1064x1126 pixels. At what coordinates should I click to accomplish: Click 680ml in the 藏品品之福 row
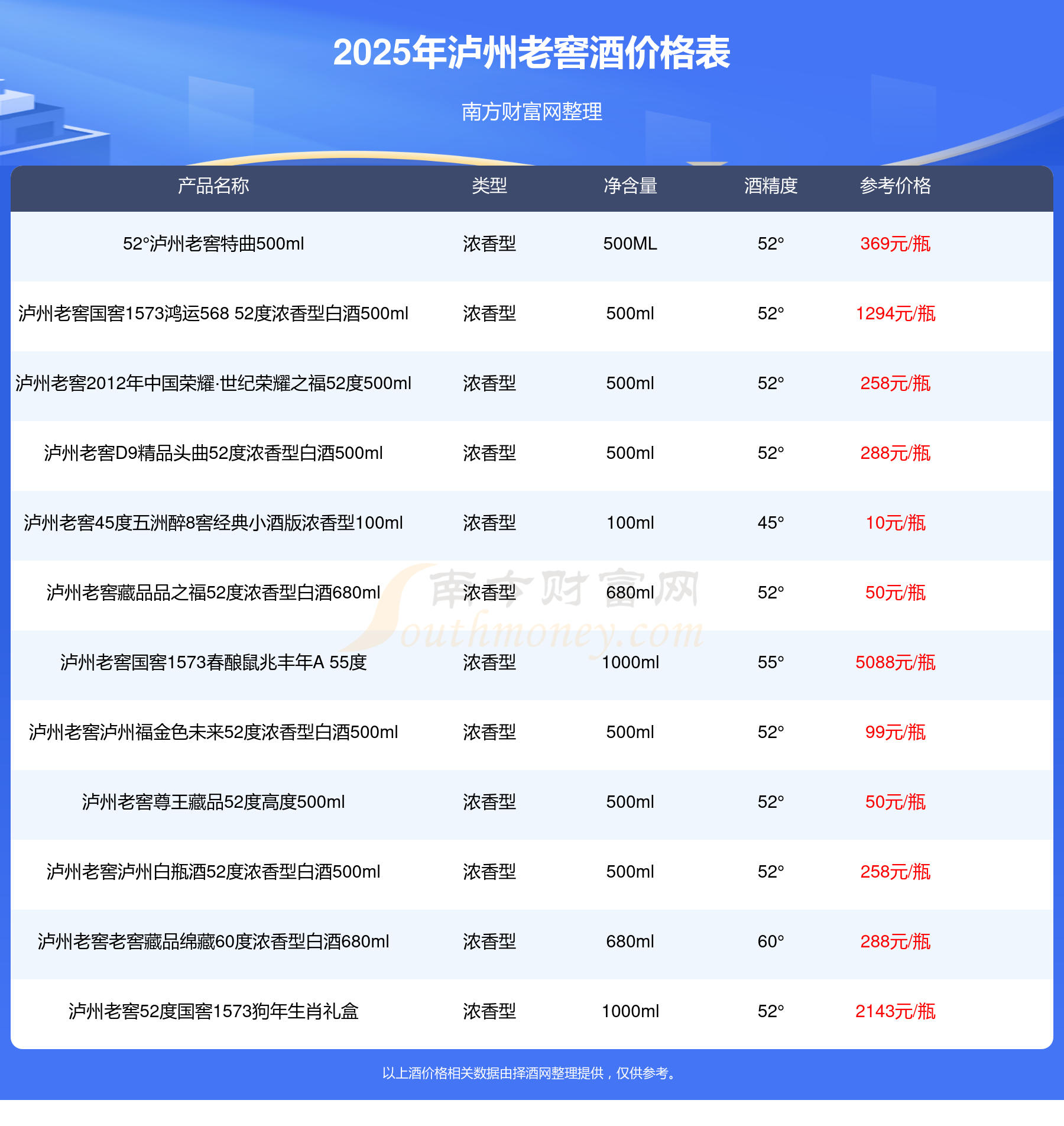click(630, 593)
